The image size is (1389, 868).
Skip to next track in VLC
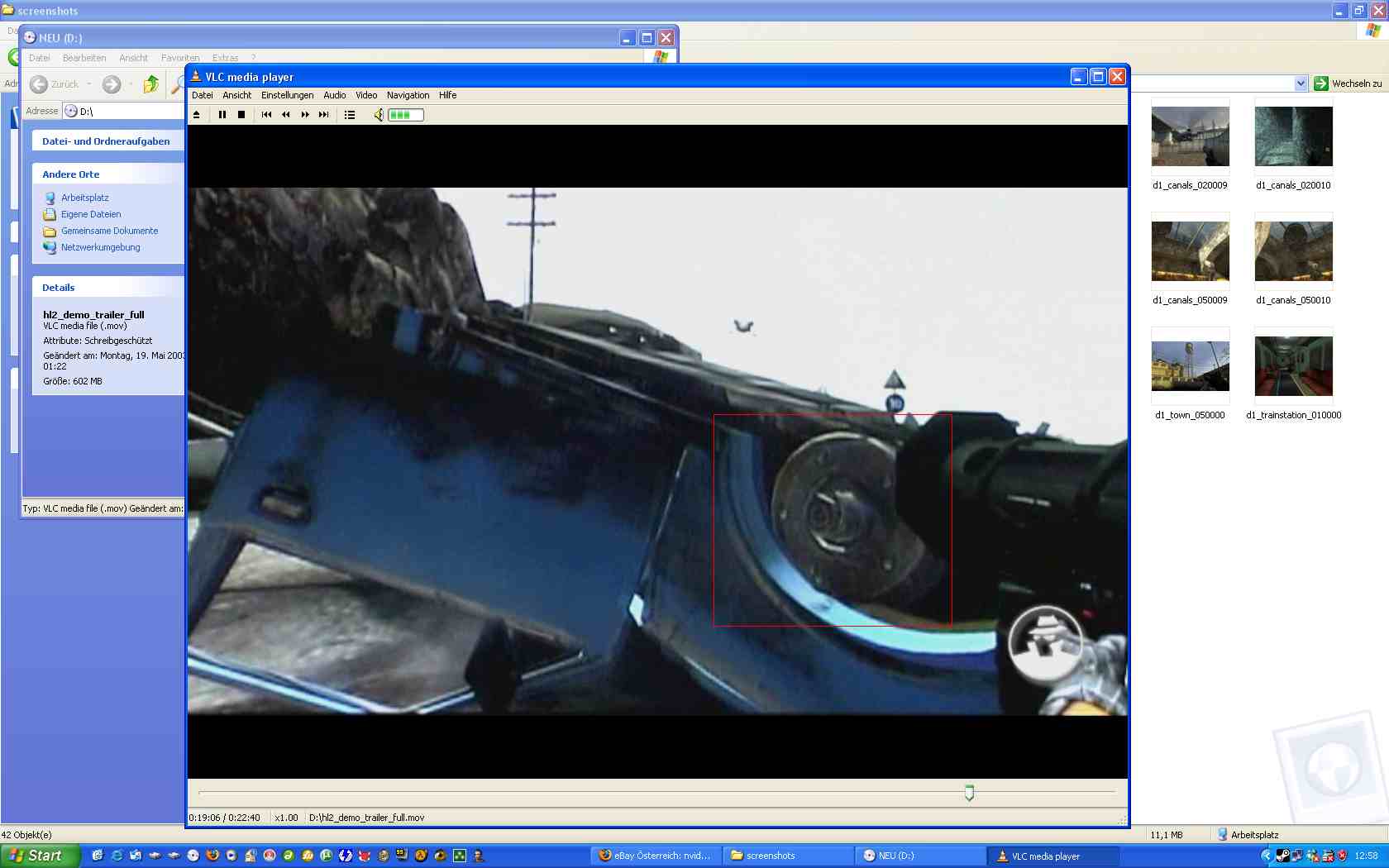[x=324, y=115]
